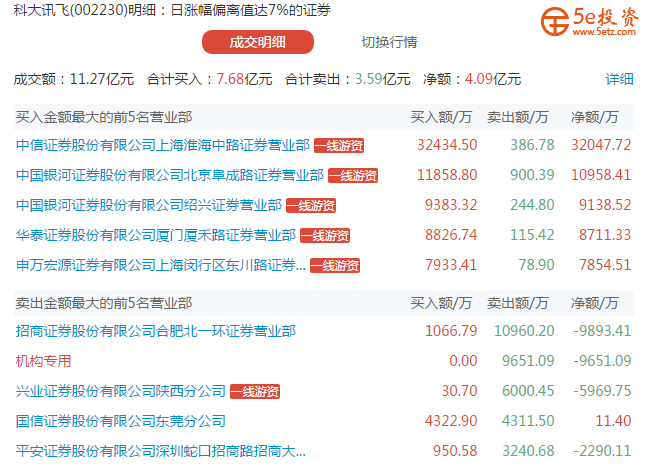The image size is (645, 474).
Task: Click 一线游资 tag on 申万宏源 row
Action: [x=335, y=265]
